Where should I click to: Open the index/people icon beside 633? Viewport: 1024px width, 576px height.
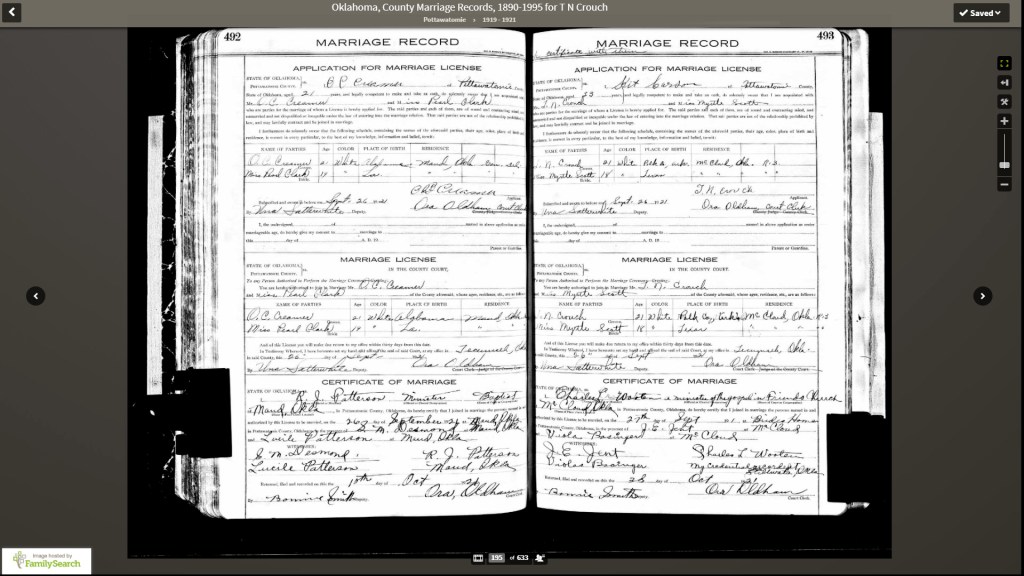coord(540,558)
